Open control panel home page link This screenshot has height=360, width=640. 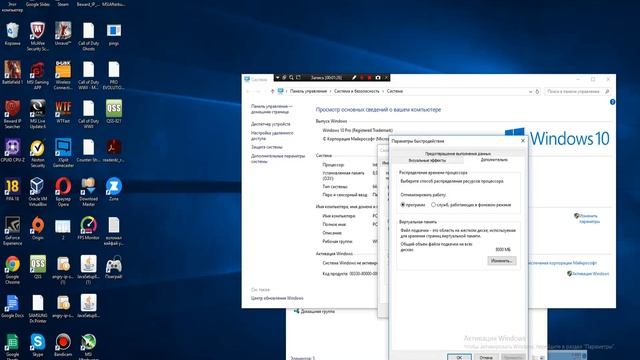click(x=271, y=109)
